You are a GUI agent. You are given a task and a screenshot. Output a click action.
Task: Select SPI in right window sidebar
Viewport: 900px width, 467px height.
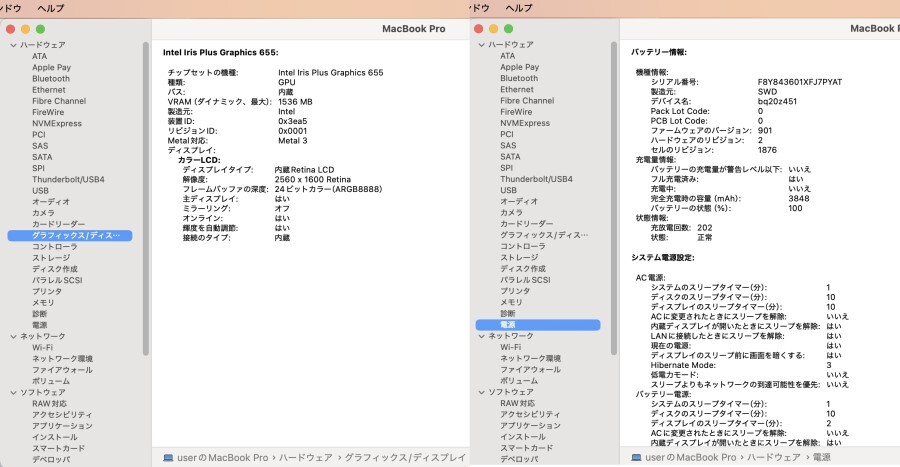(506, 168)
